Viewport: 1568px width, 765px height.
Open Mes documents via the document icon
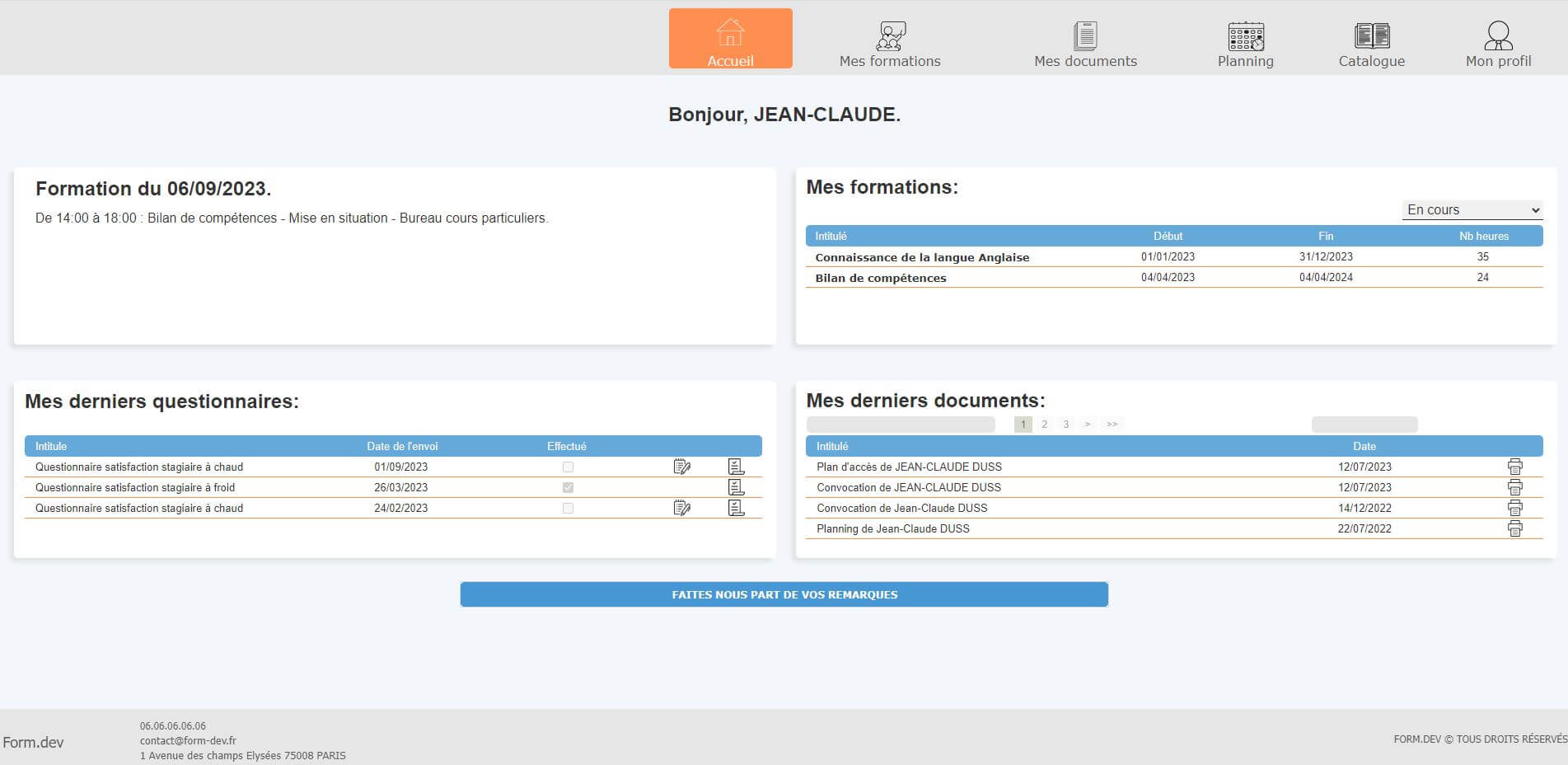[1086, 37]
